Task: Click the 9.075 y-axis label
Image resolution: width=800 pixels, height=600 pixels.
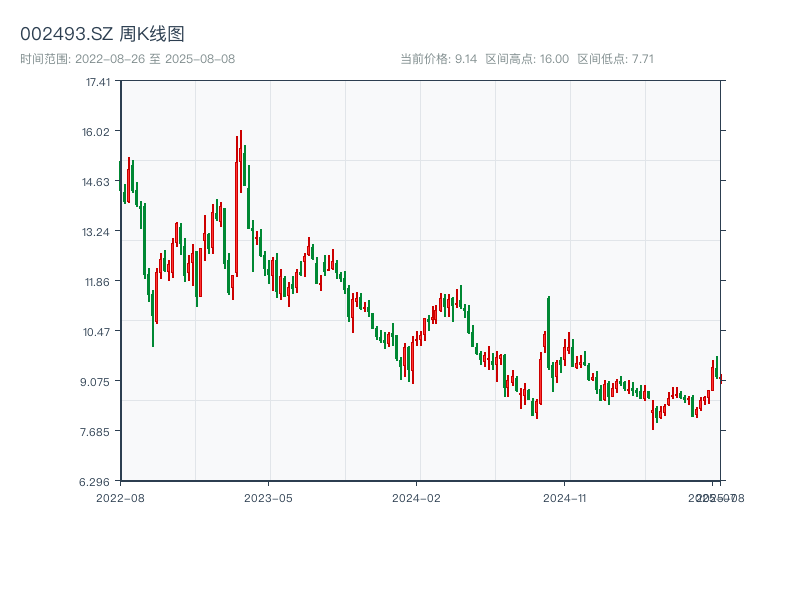Action: pyautogui.click(x=98, y=382)
